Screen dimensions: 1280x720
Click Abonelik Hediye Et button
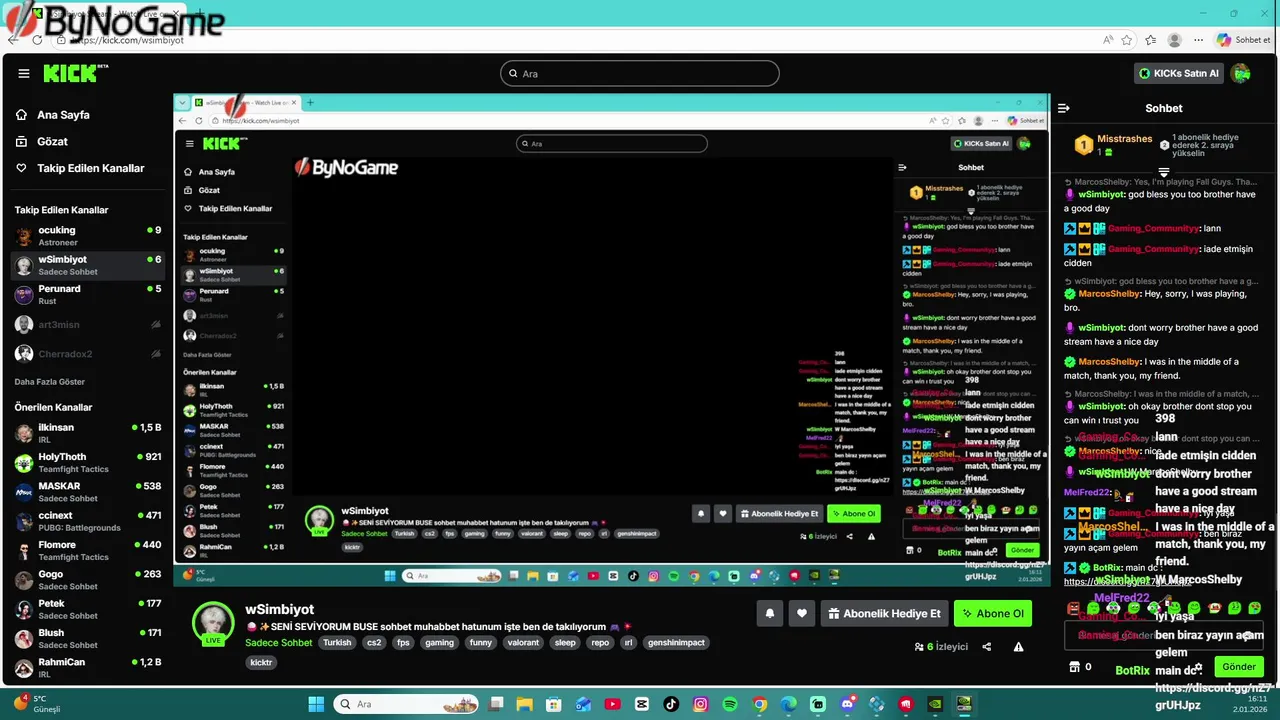pos(884,613)
